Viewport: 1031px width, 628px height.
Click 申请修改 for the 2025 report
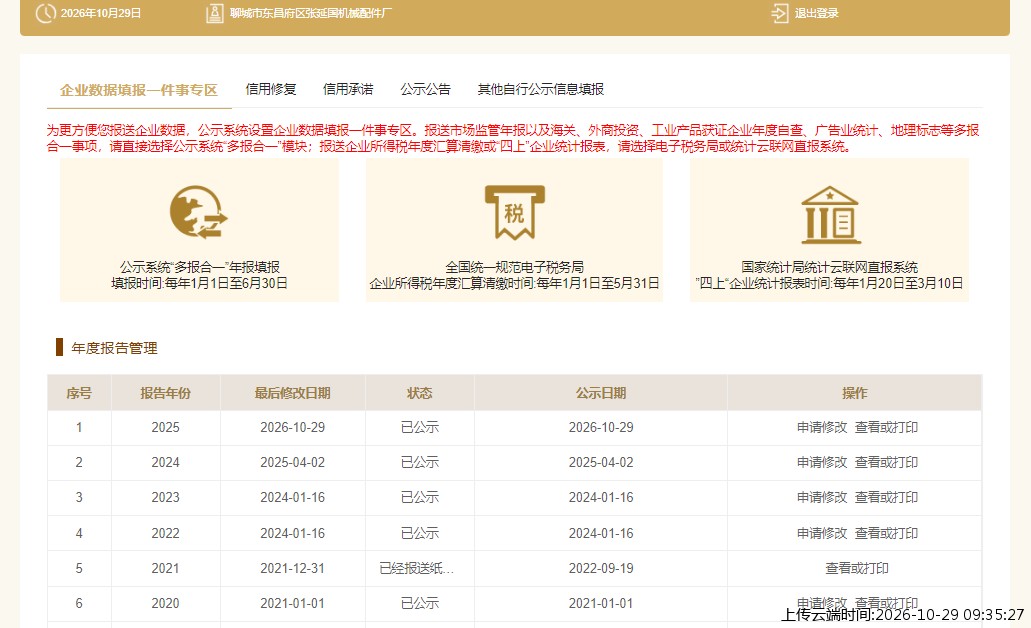pyautogui.click(x=822, y=427)
